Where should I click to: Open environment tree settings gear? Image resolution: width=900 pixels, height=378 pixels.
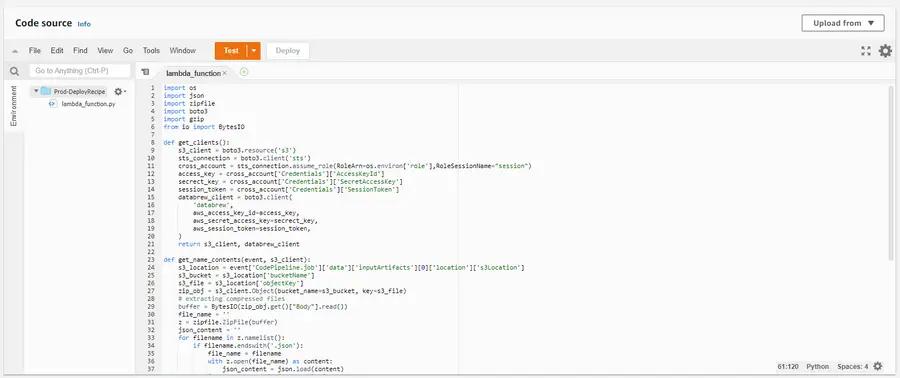(x=119, y=92)
